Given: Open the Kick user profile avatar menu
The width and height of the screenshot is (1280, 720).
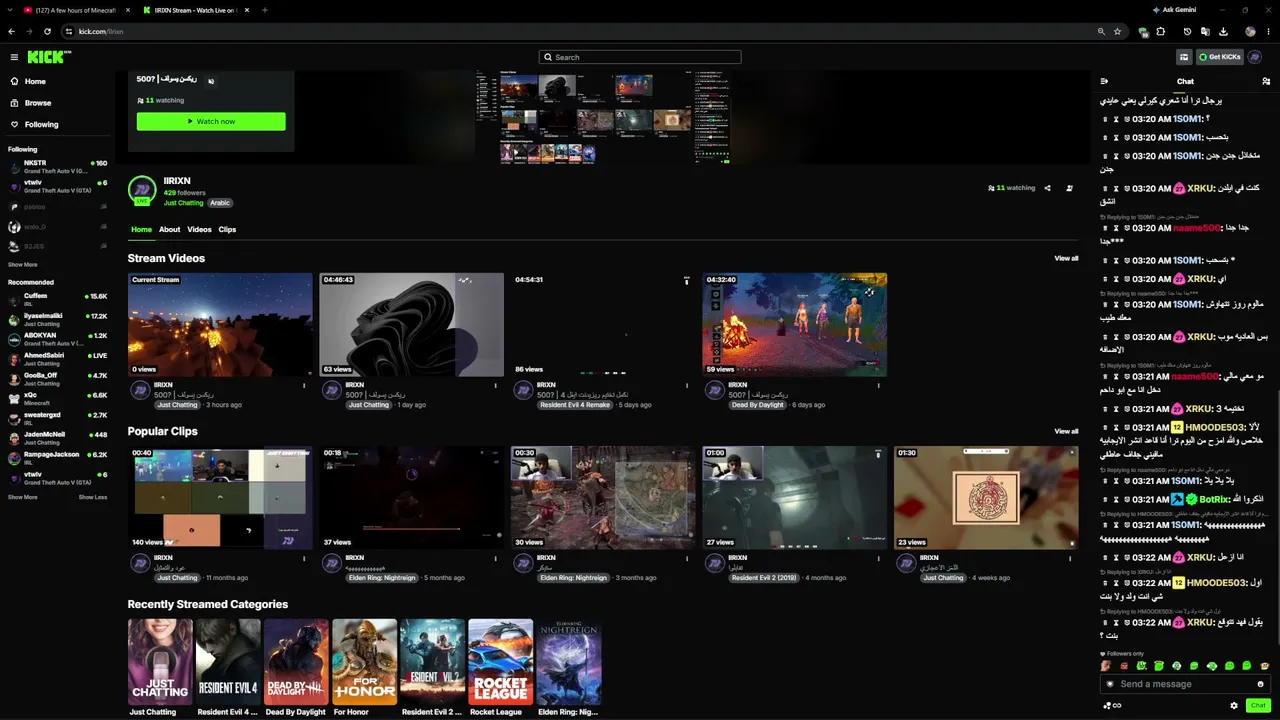Looking at the screenshot, I should point(1255,57).
